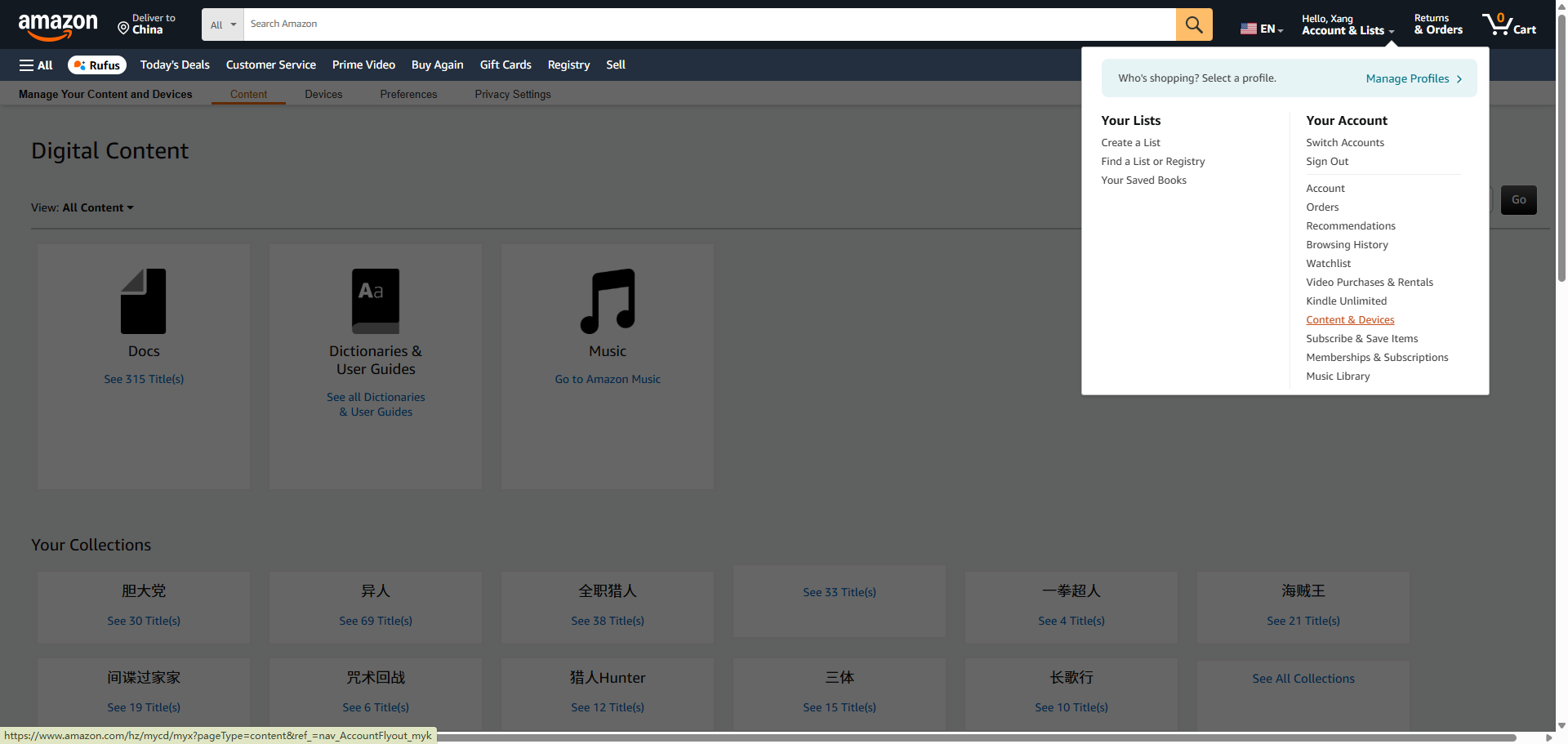
Task: Open the search category All dropdown
Action: (x=223, y=25)
